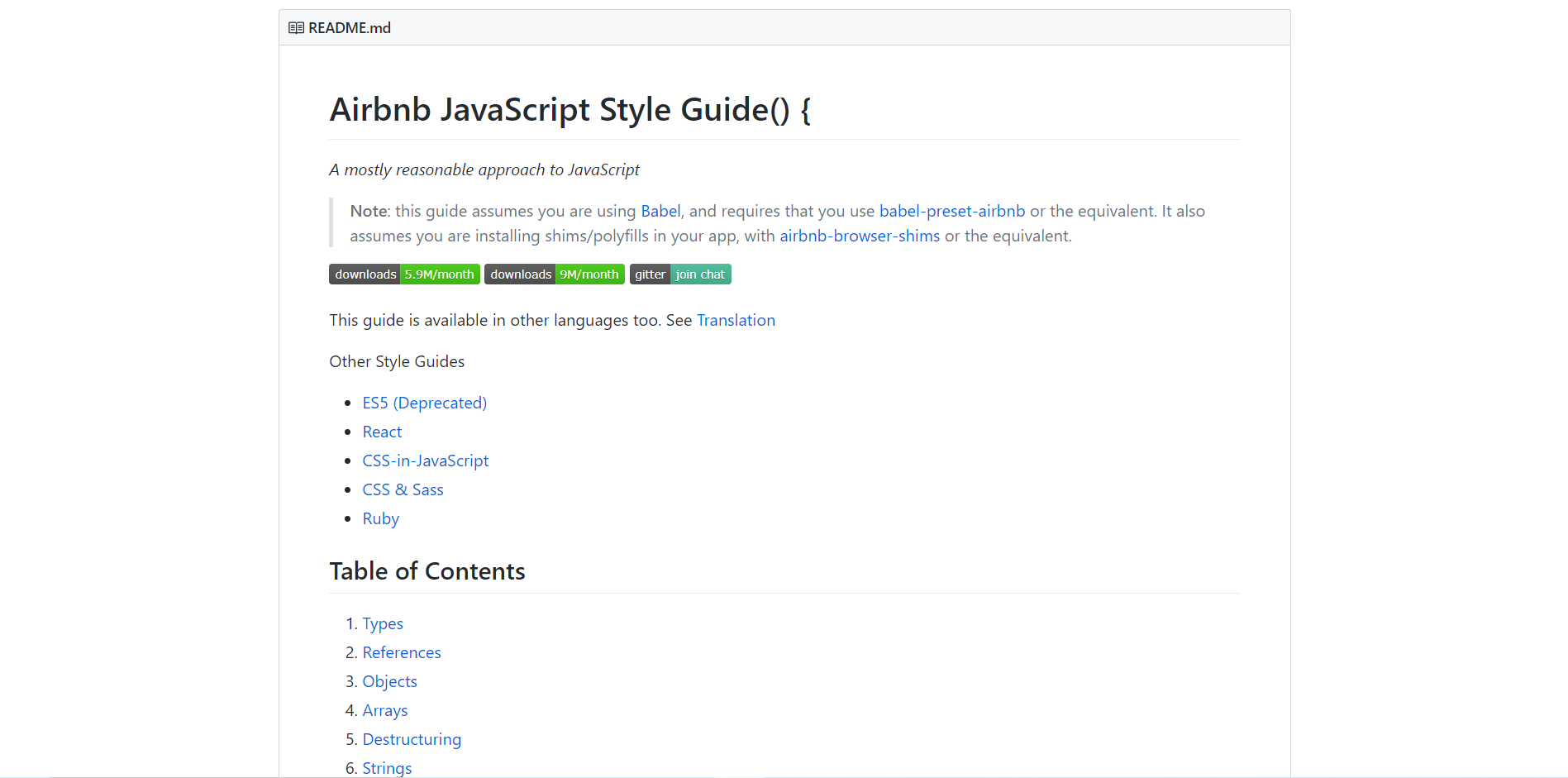
Task: Visit the CSS-in-JavaScript guide
Action: click(425, 461)
